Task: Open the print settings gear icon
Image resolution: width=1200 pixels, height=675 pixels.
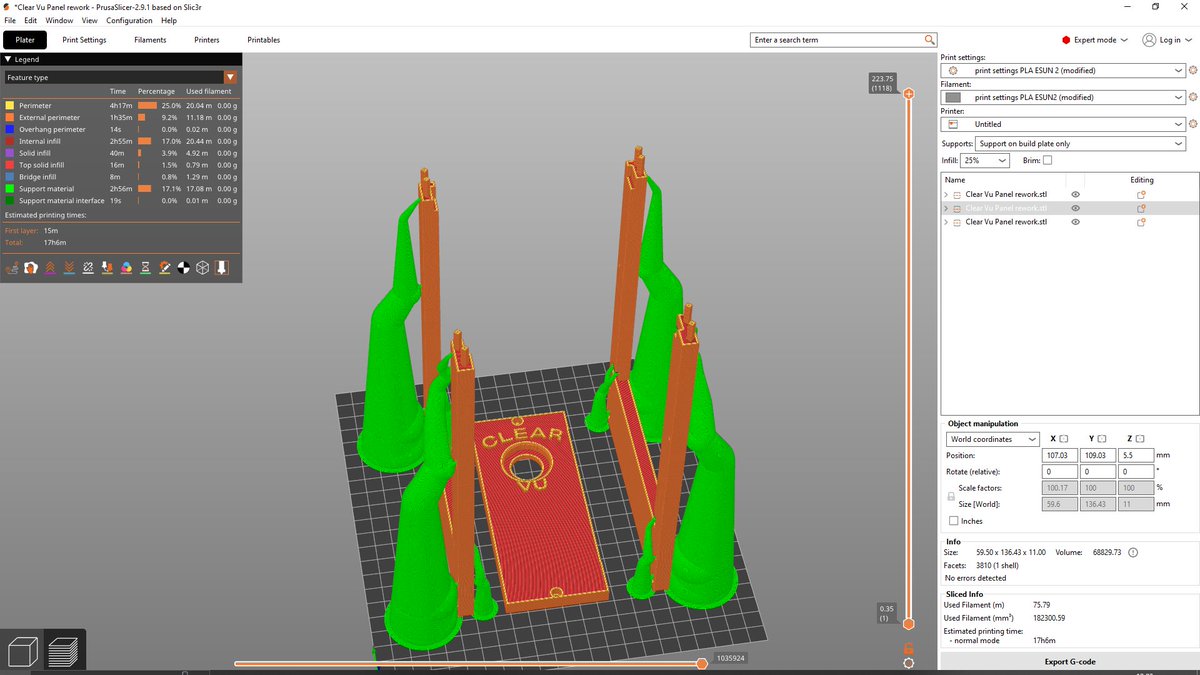Action: pyautogui.click(x=1192, y=70)
